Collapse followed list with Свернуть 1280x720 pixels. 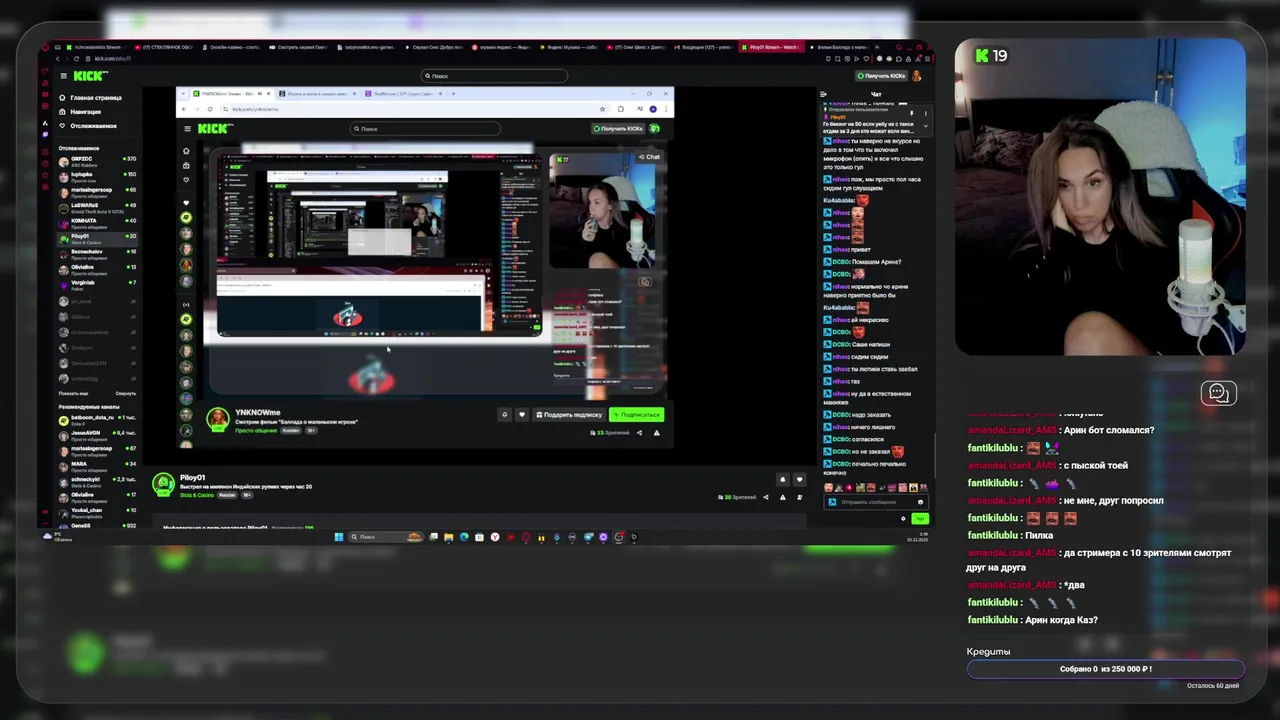126,393
